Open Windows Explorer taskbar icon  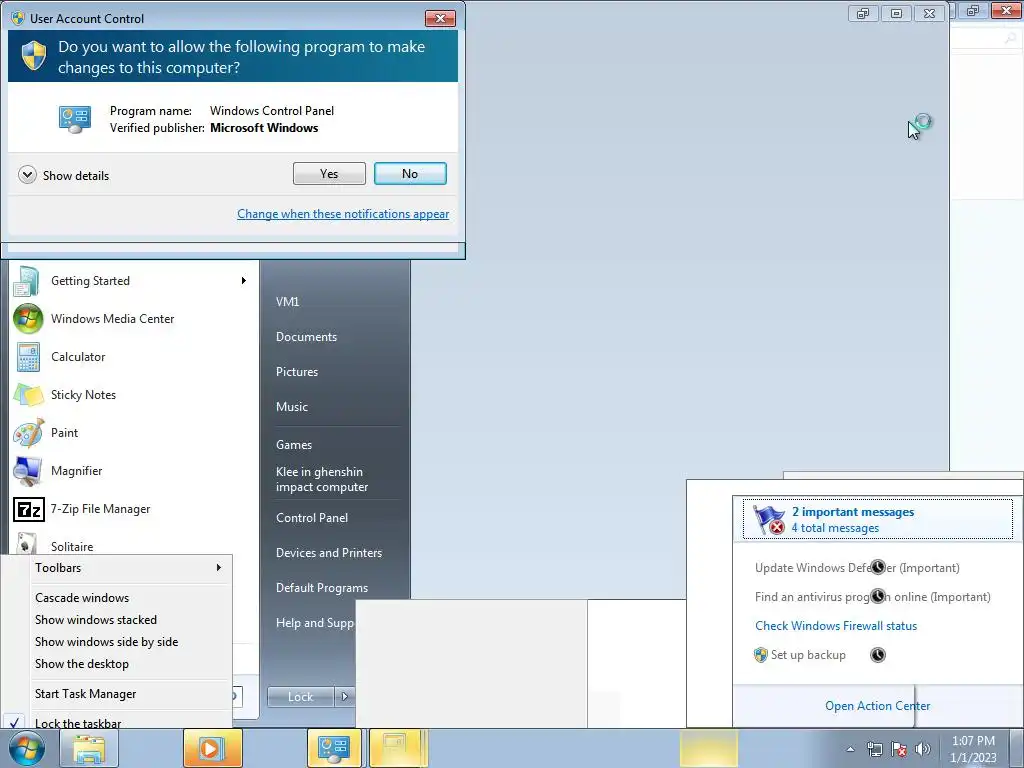[89, 748]
